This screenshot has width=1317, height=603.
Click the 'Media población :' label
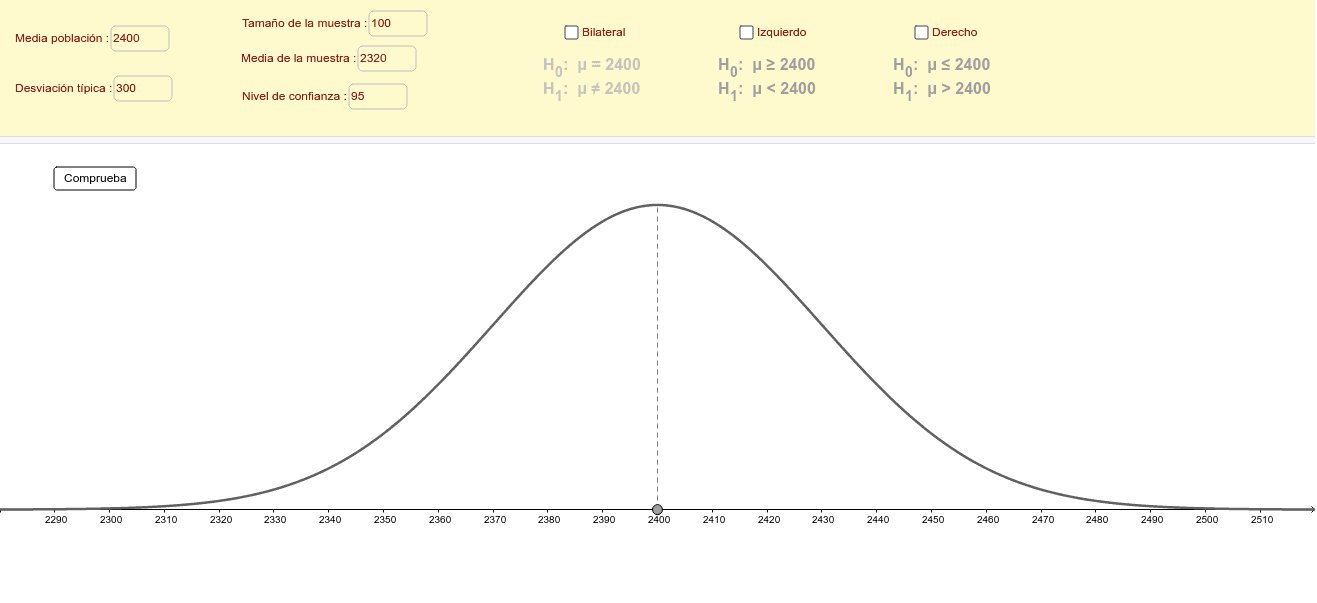tap(62, 38)
